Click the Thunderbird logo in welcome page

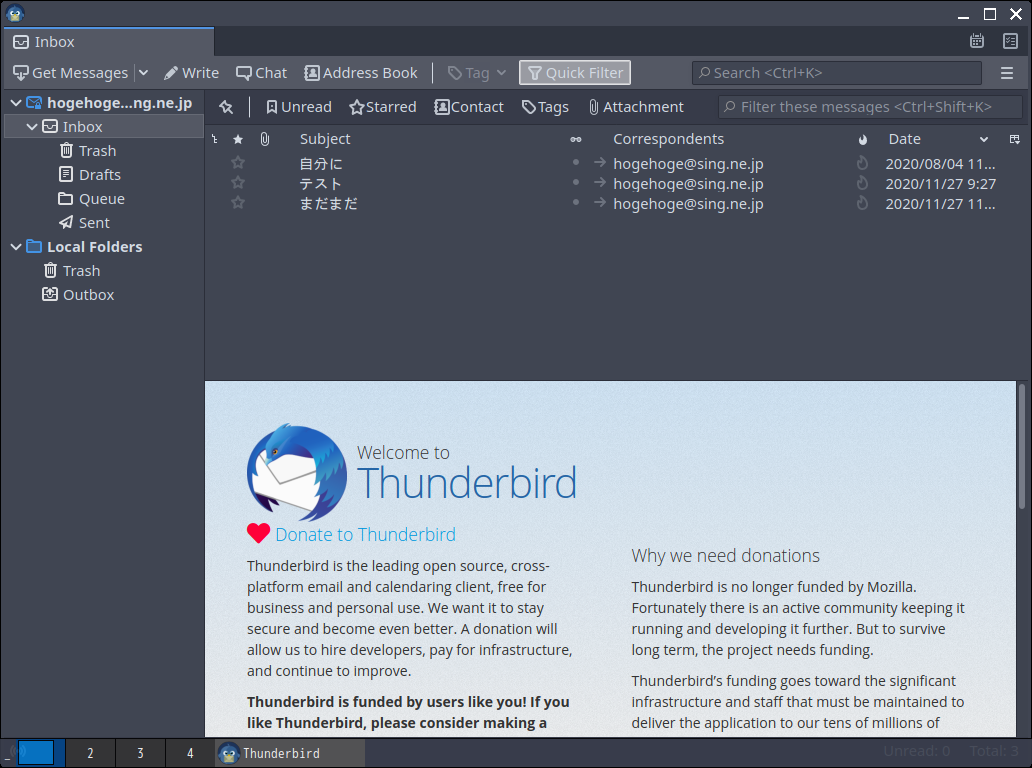coord(297,473)
